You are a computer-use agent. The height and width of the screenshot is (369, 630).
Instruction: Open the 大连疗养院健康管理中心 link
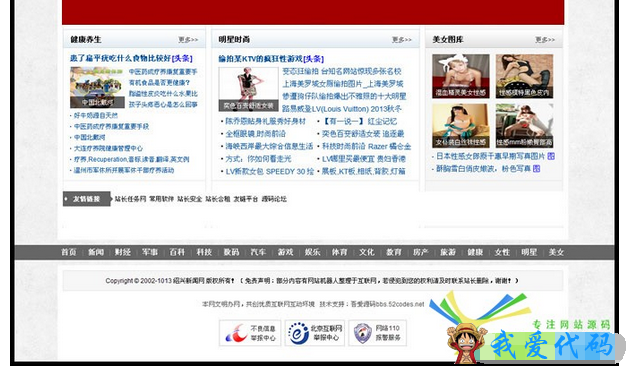108,148
